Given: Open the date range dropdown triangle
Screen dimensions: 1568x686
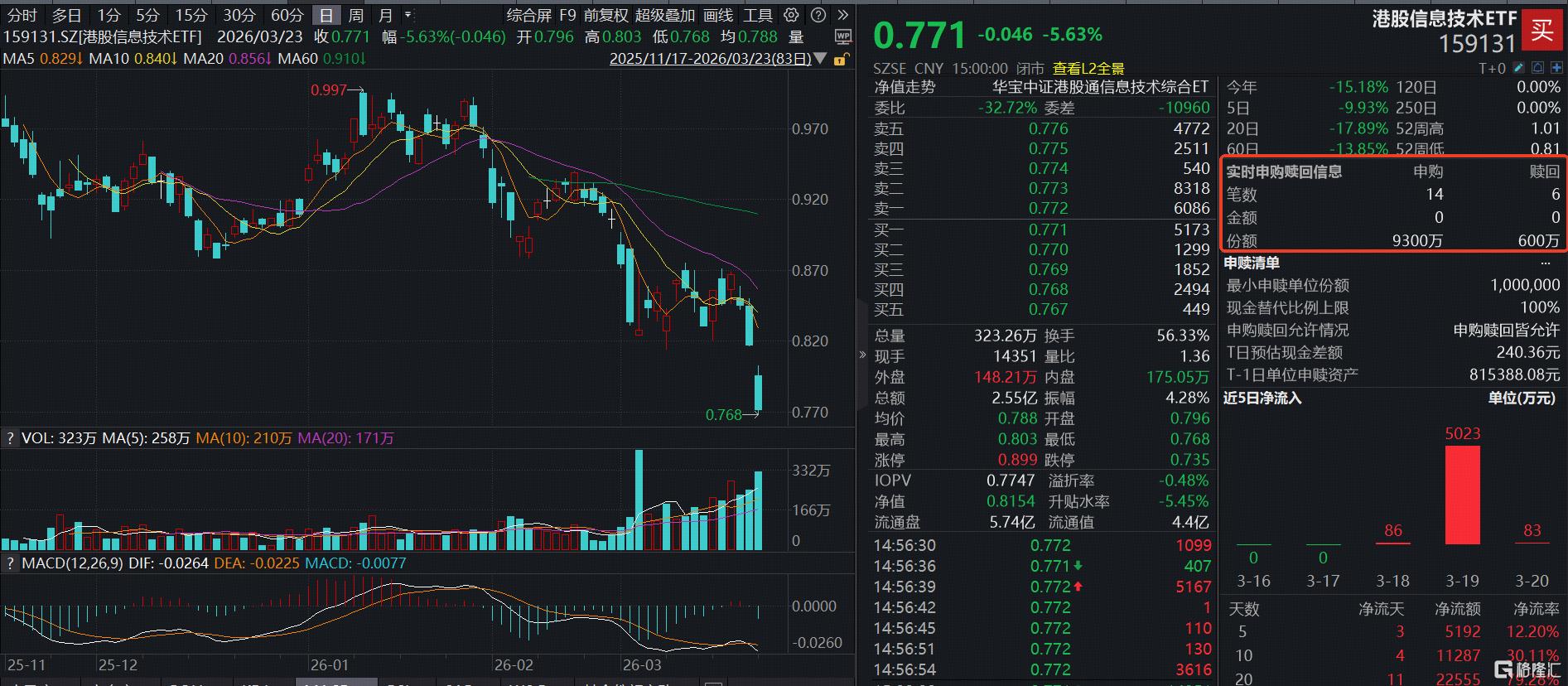Looking at the screenshot, I should pos(820,59).
